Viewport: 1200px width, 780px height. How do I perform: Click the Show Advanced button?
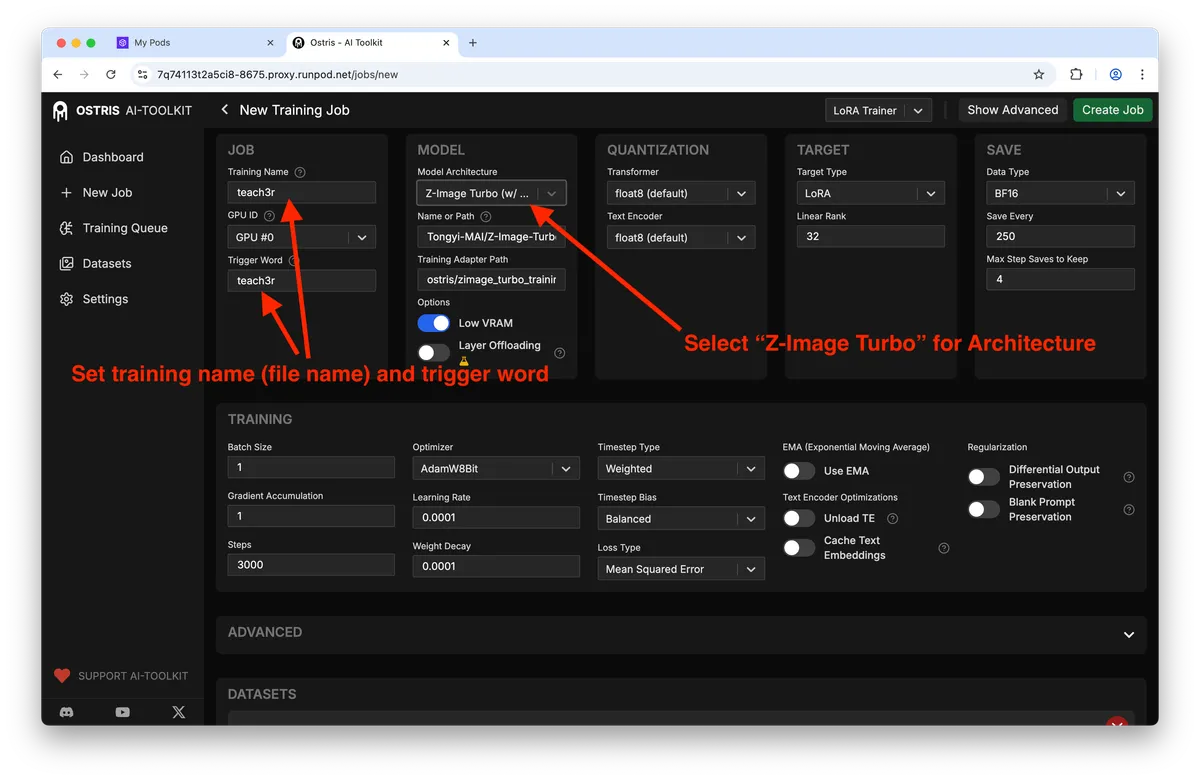pos(1012,110)
